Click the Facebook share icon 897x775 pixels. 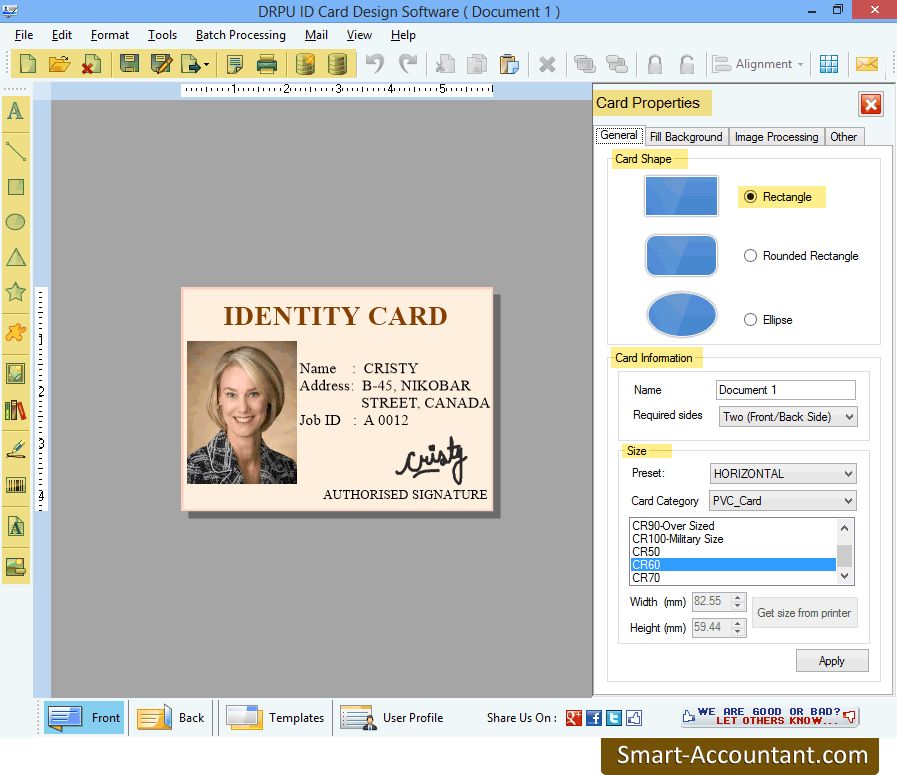tap(594, 718)
